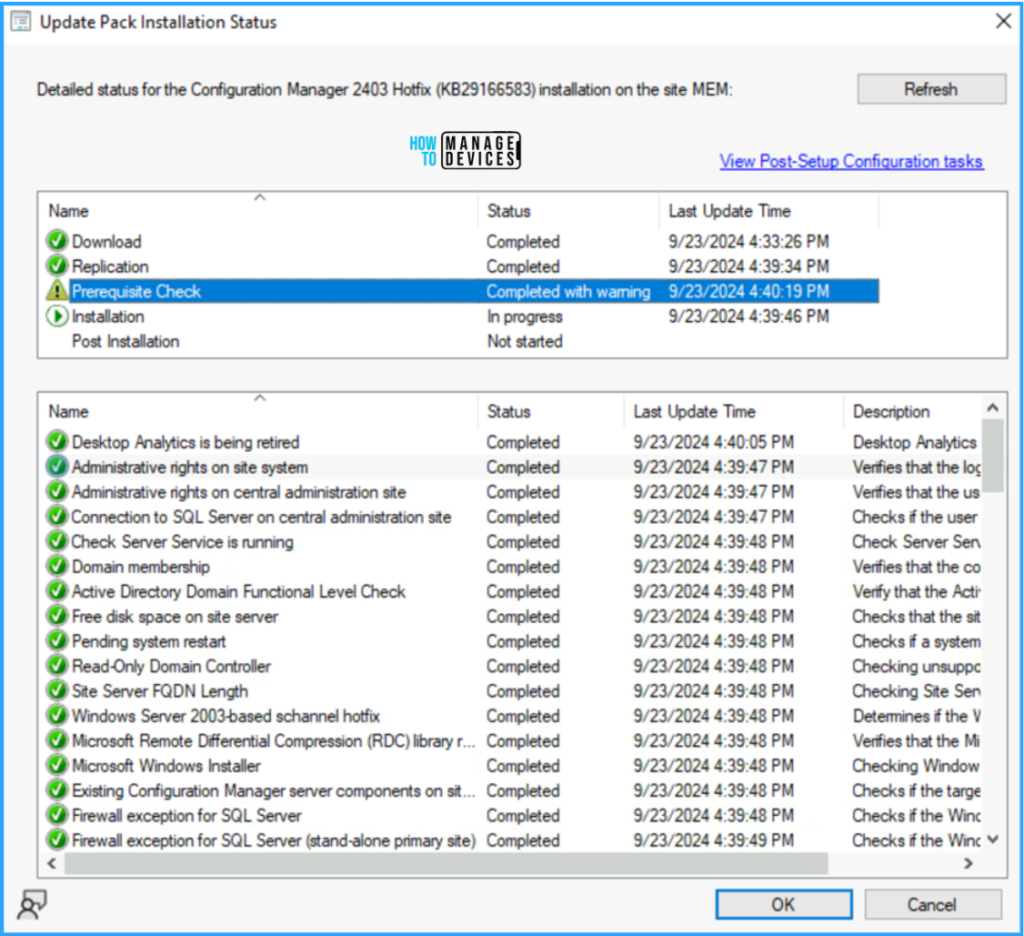Click the 9/23/2024 4:39:49 PM timestamp
The height and width of the screenshot is (936, 1024).
click(x=713, y=840)
